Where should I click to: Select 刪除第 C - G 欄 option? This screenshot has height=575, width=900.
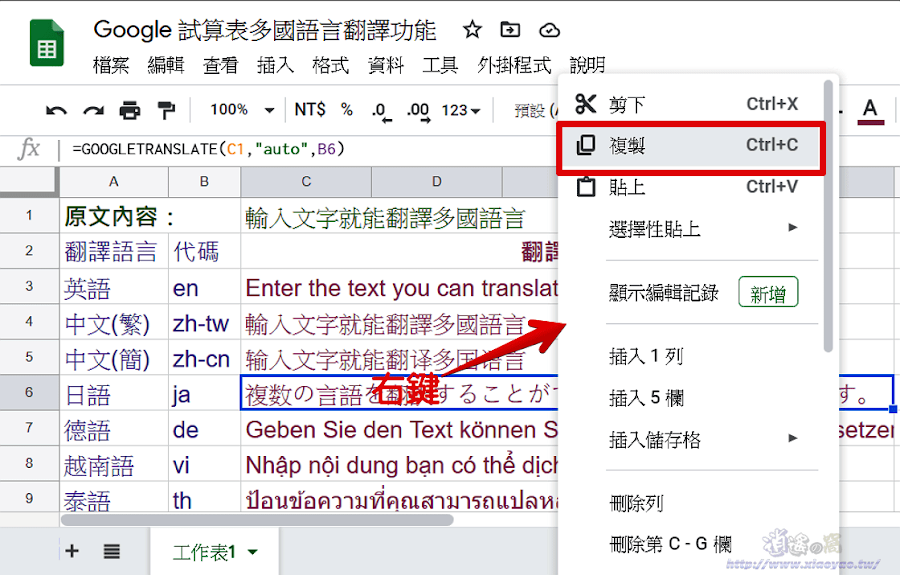(x=670, y=543)
